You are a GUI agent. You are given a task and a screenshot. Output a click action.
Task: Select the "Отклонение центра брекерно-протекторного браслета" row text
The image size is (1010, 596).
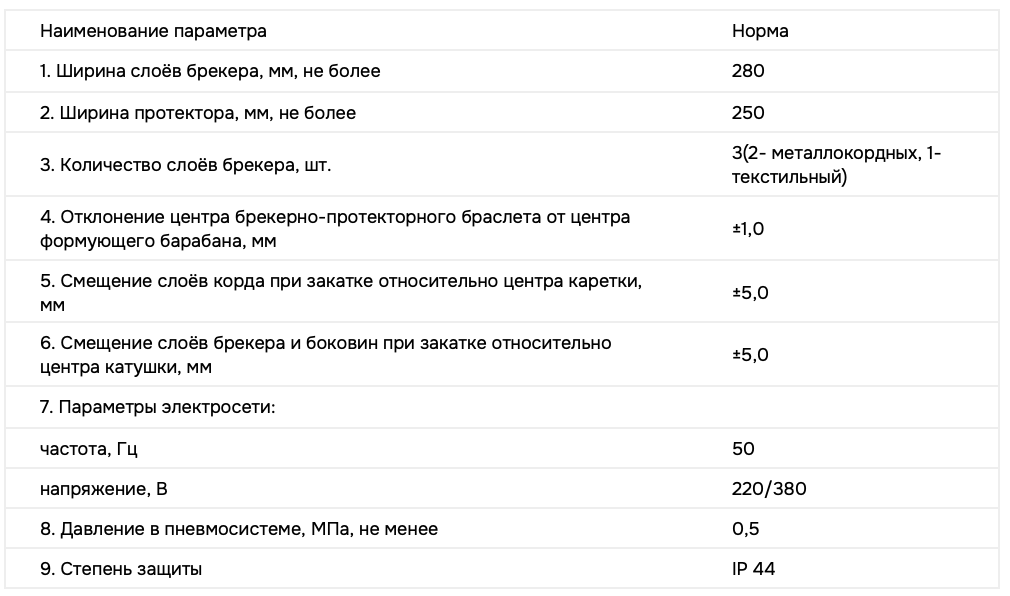point(335,228)
